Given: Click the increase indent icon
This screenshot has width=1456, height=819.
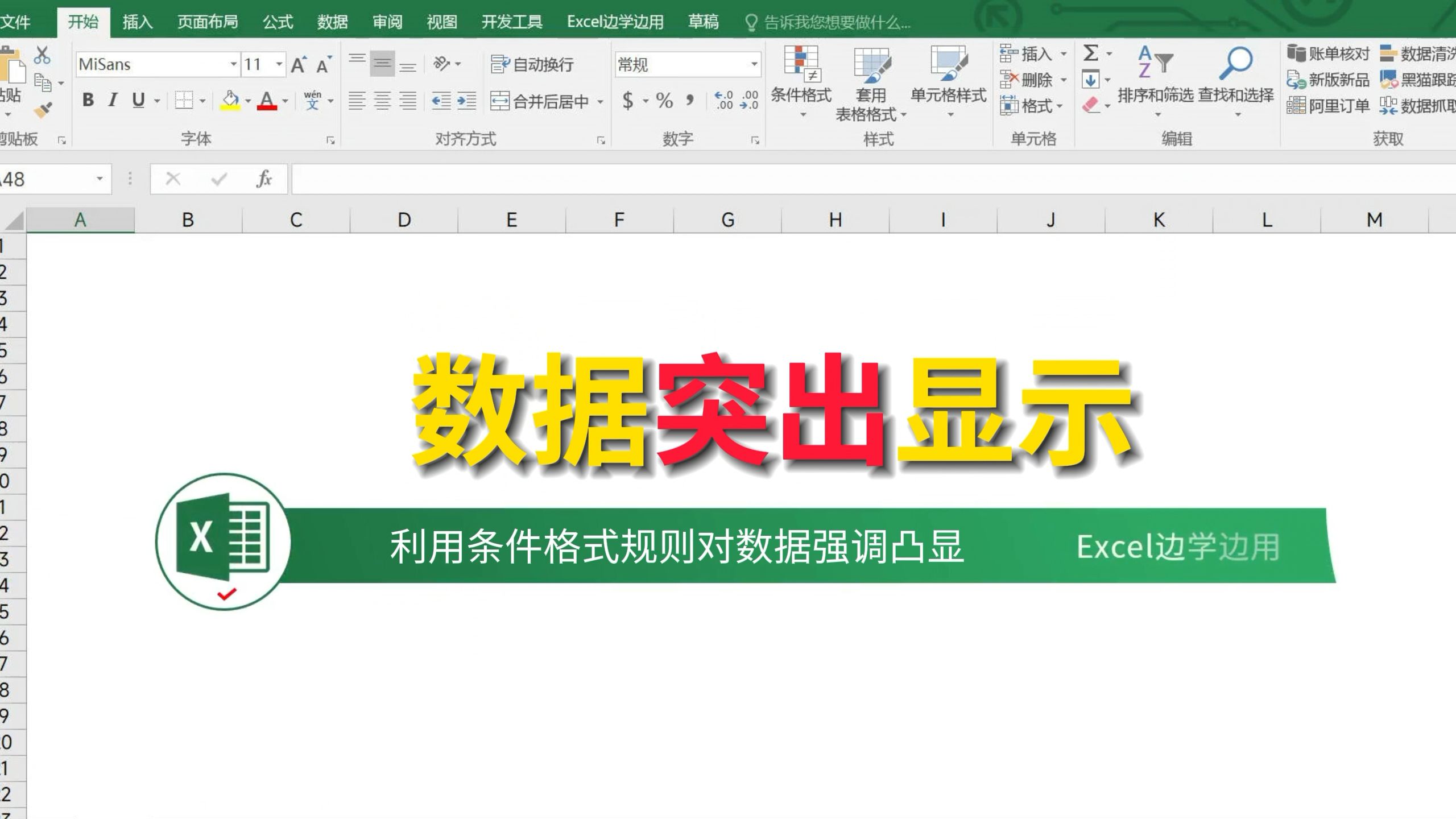Looking at the screenshot, I should pos(466,101).
